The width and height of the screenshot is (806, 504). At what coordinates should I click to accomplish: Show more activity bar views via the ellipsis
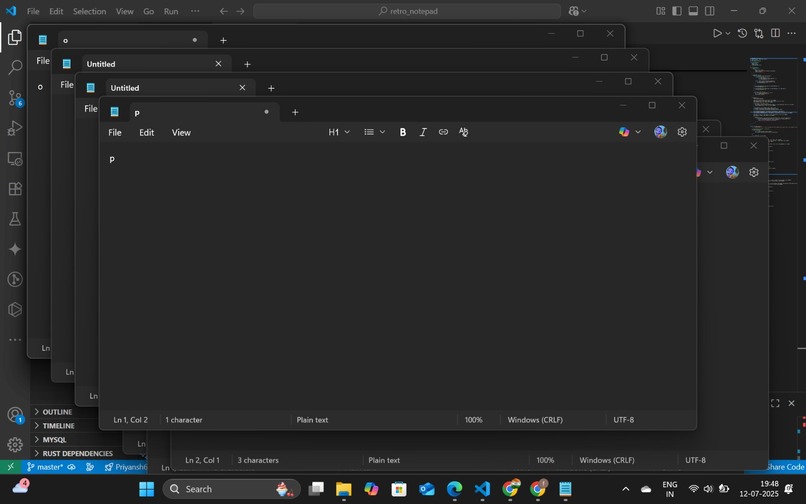click(x=15, y=339)
